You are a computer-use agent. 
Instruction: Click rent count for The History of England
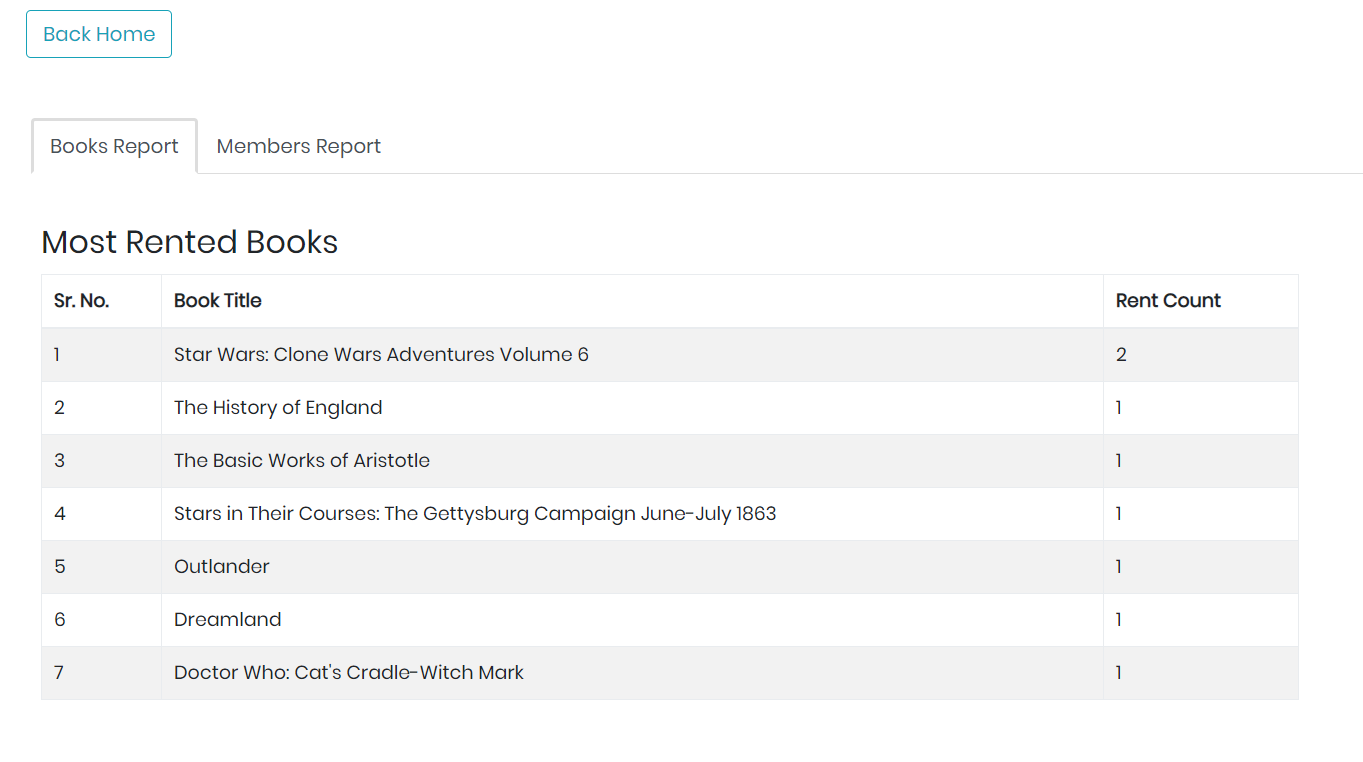[x=1119, y=407]
